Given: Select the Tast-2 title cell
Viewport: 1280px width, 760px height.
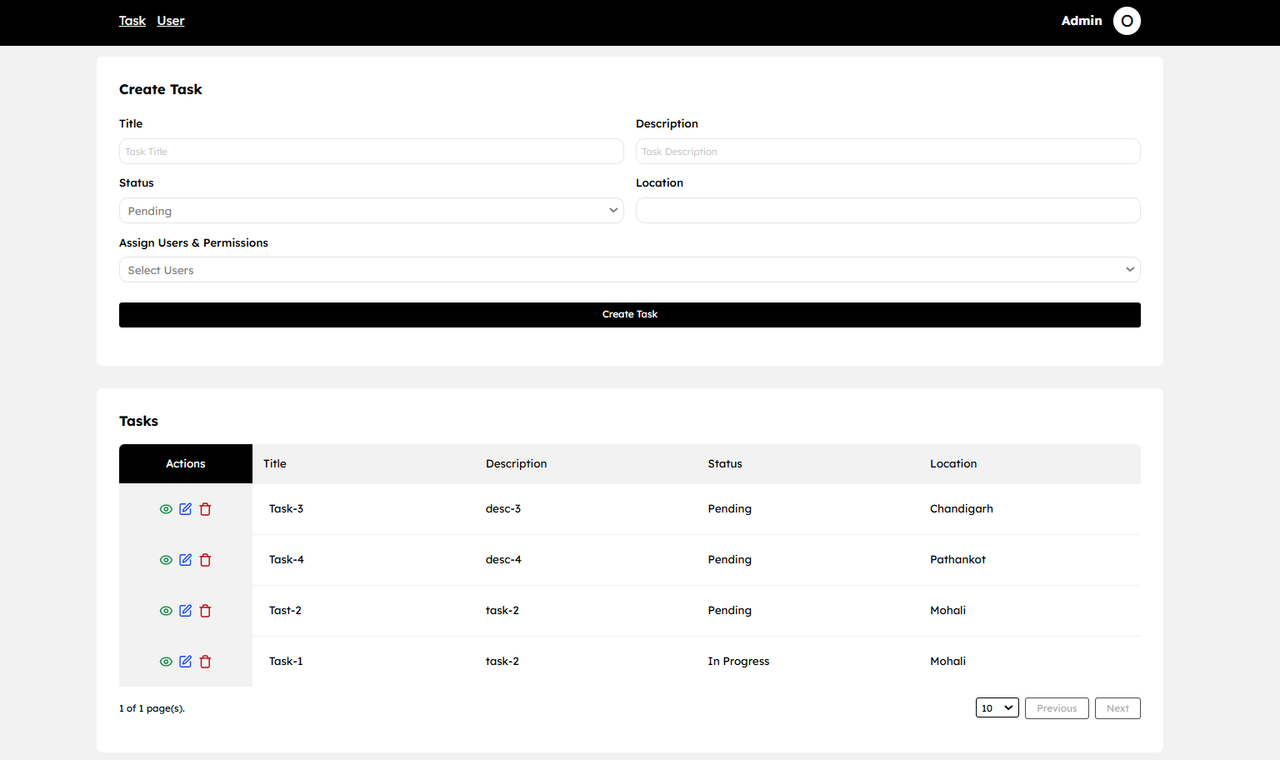Looking at the screenshot, I should 285,611.
